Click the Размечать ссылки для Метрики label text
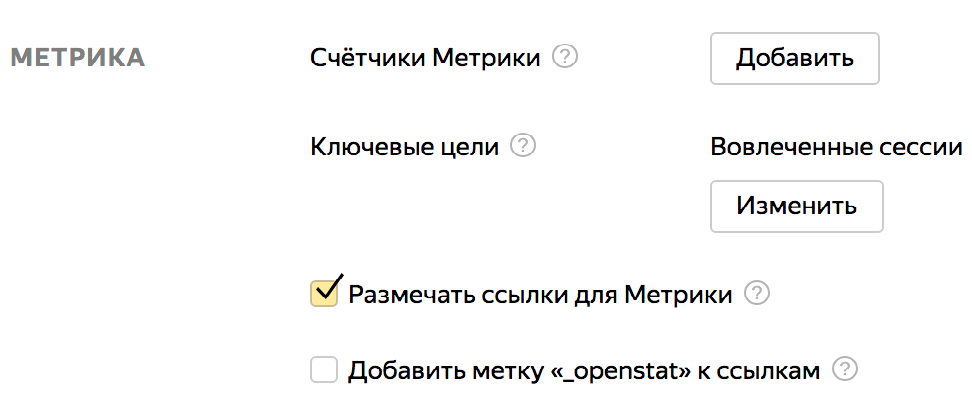Screen dimensions: 972x396 coord(540,295)
